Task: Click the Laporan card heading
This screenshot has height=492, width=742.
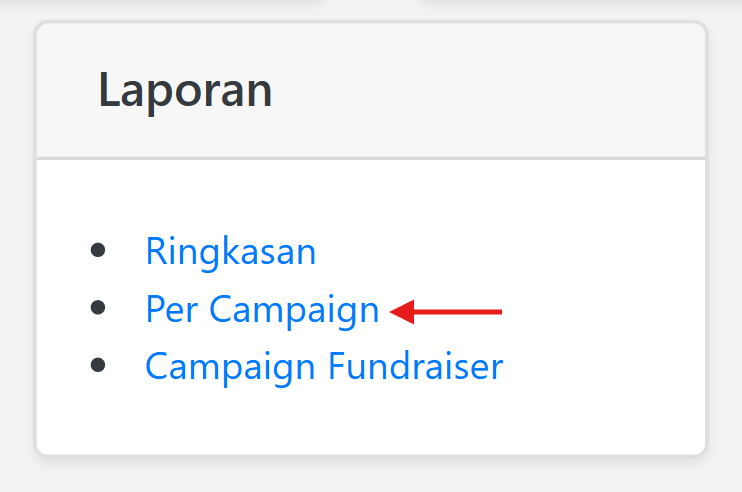Action: (185, 91)
